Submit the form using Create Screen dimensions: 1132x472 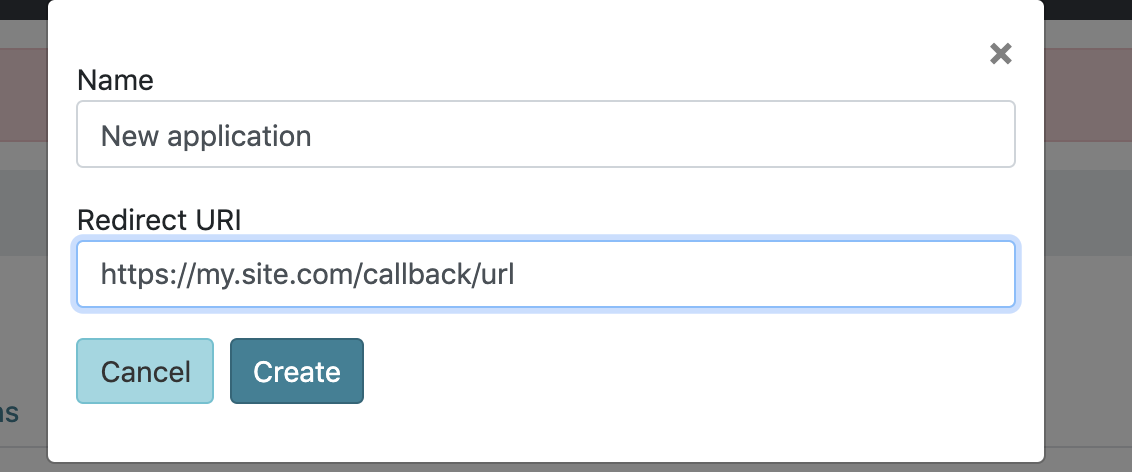pyautogui.click(x=297, y=371)
